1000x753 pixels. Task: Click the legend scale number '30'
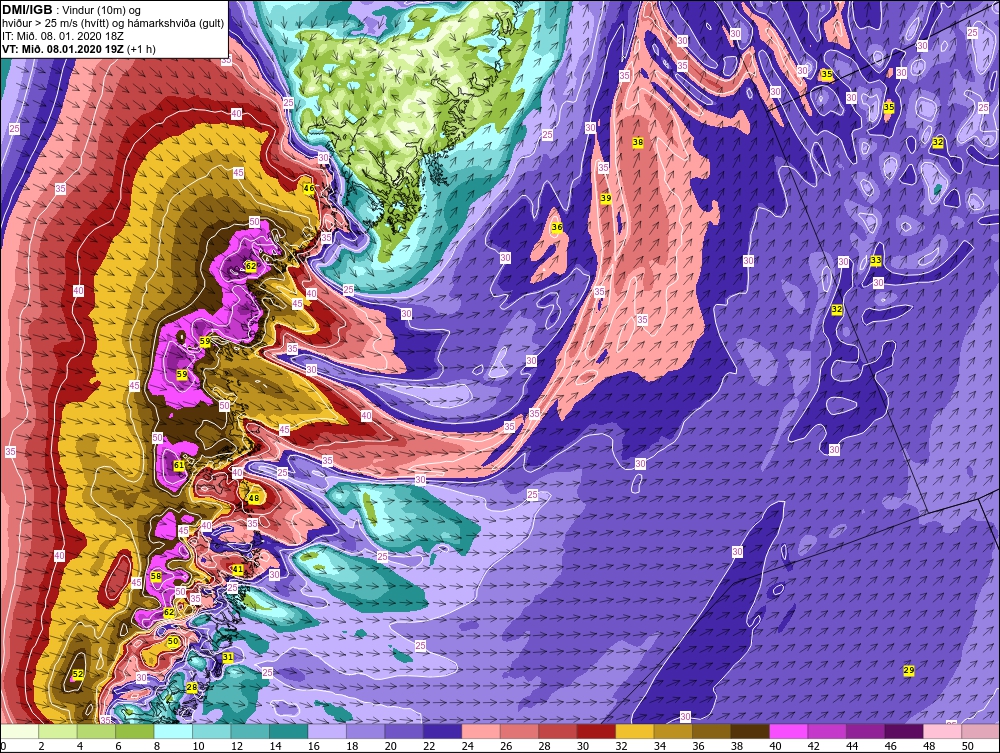tap(583, 746)
